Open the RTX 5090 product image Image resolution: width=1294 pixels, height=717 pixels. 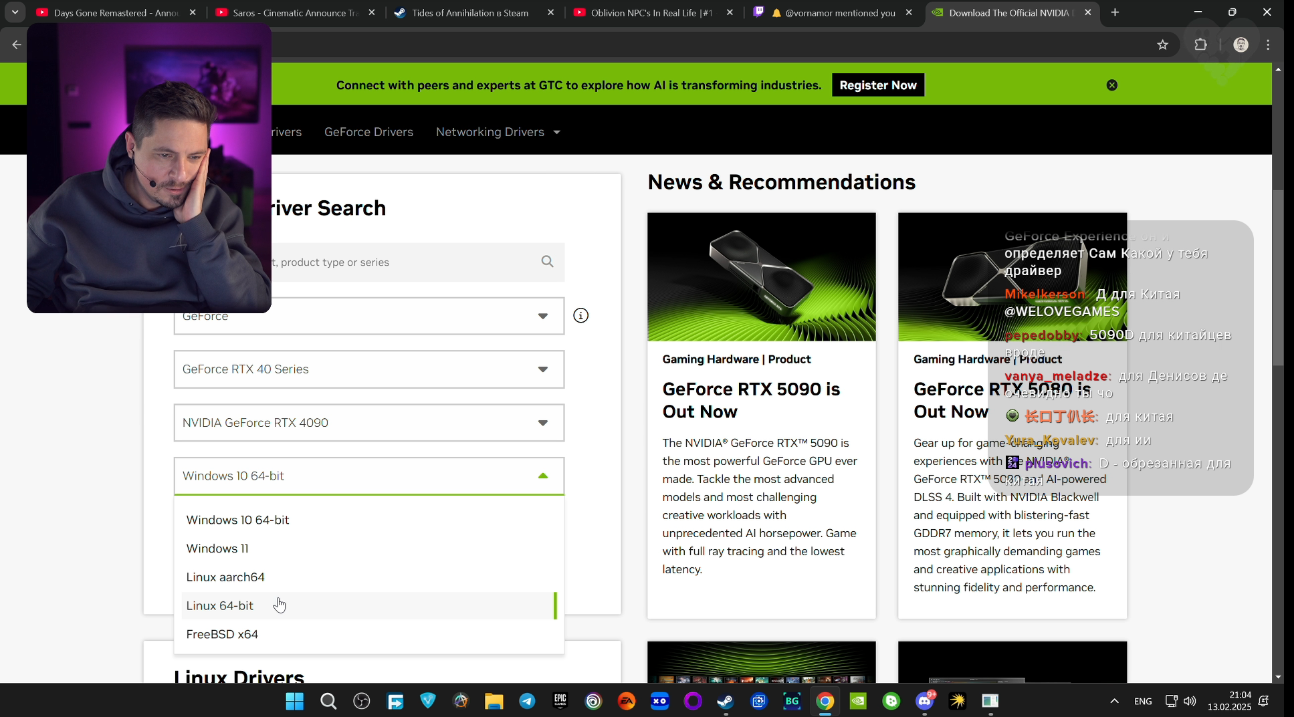(x=761, y=277)
